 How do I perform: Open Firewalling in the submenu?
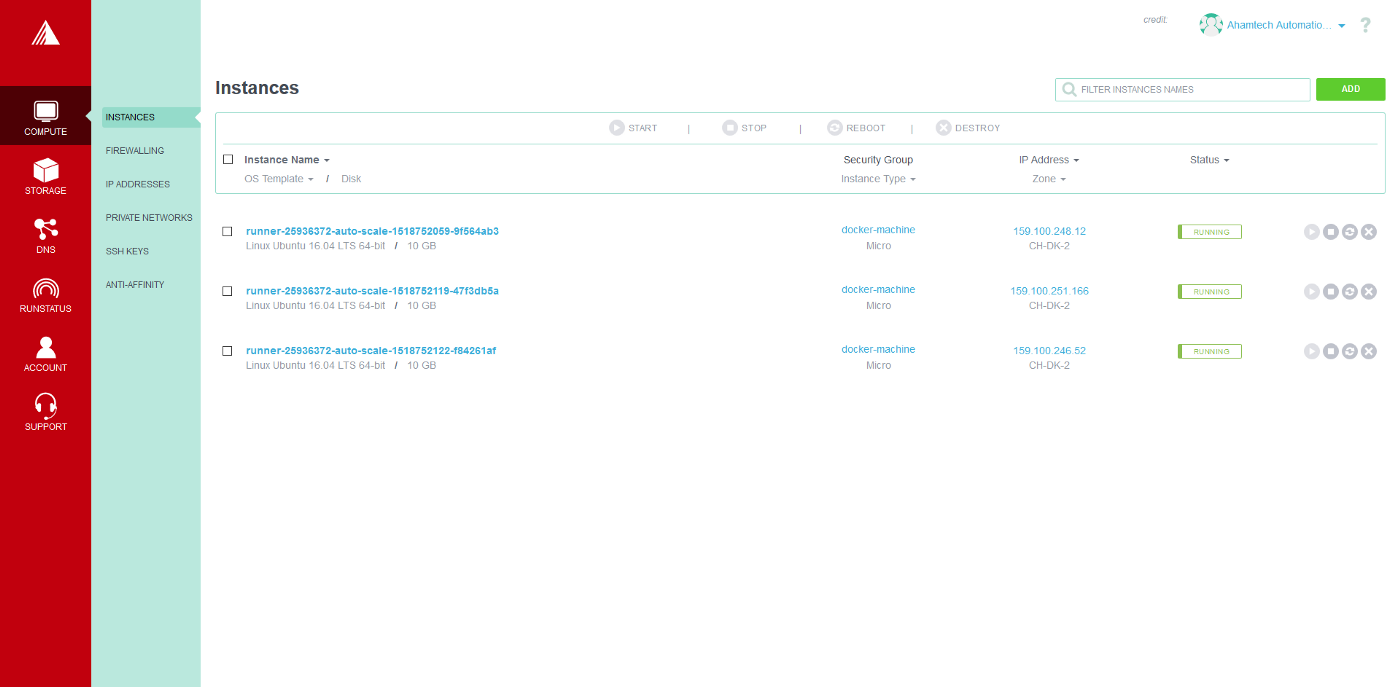[135, 151]
